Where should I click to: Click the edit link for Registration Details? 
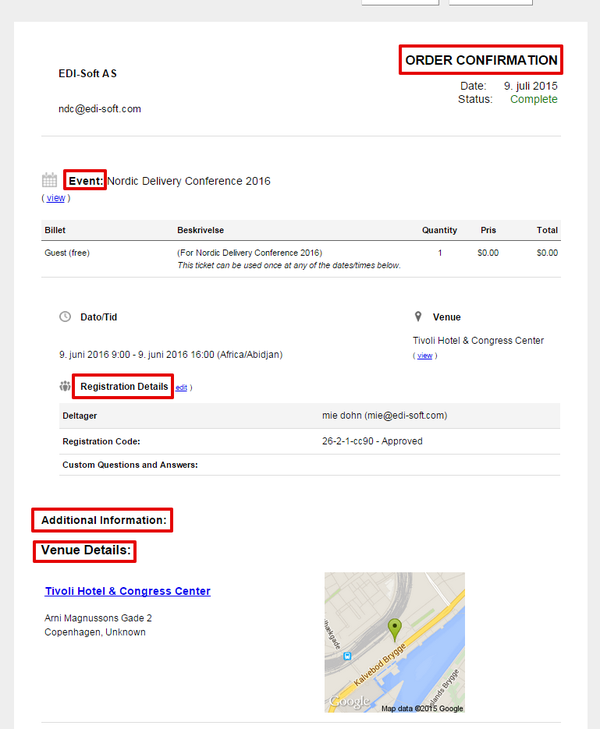click(x=181, y=388)
